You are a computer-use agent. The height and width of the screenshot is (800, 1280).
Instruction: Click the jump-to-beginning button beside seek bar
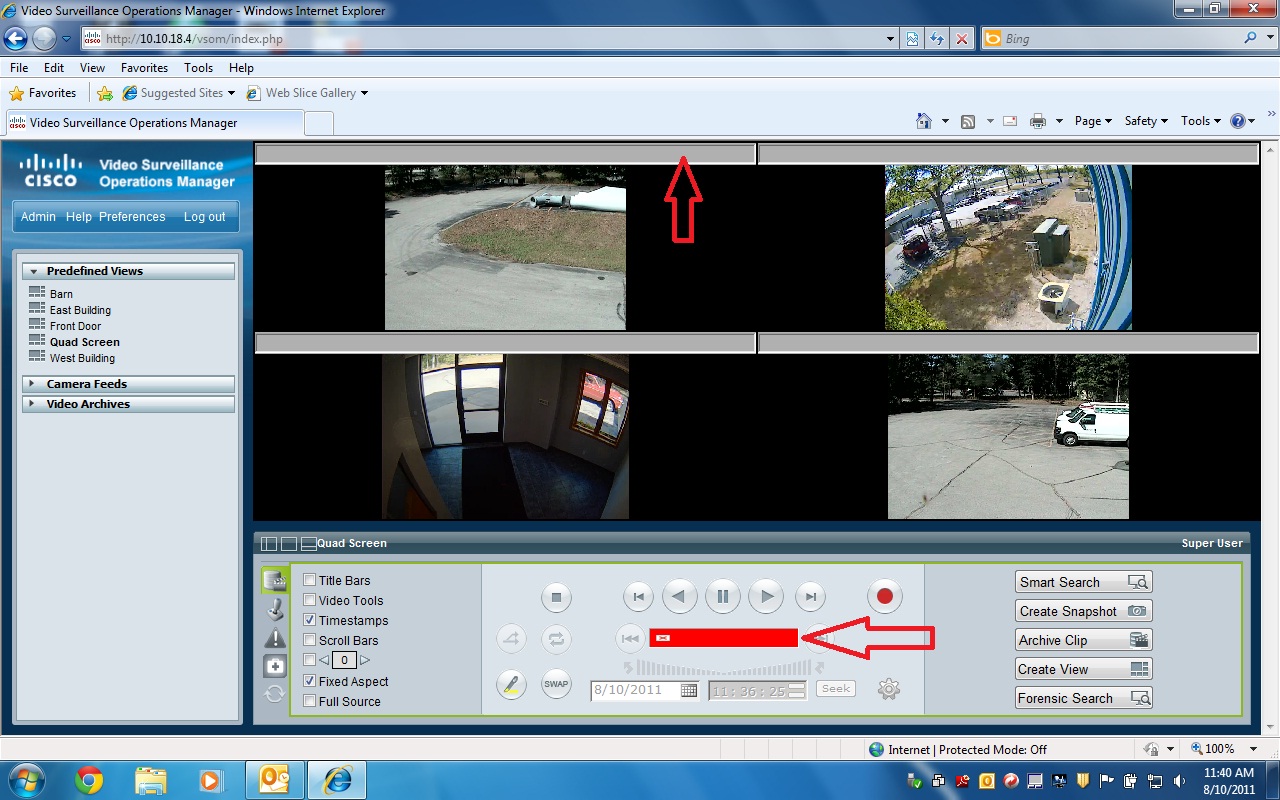coord(629,638)
